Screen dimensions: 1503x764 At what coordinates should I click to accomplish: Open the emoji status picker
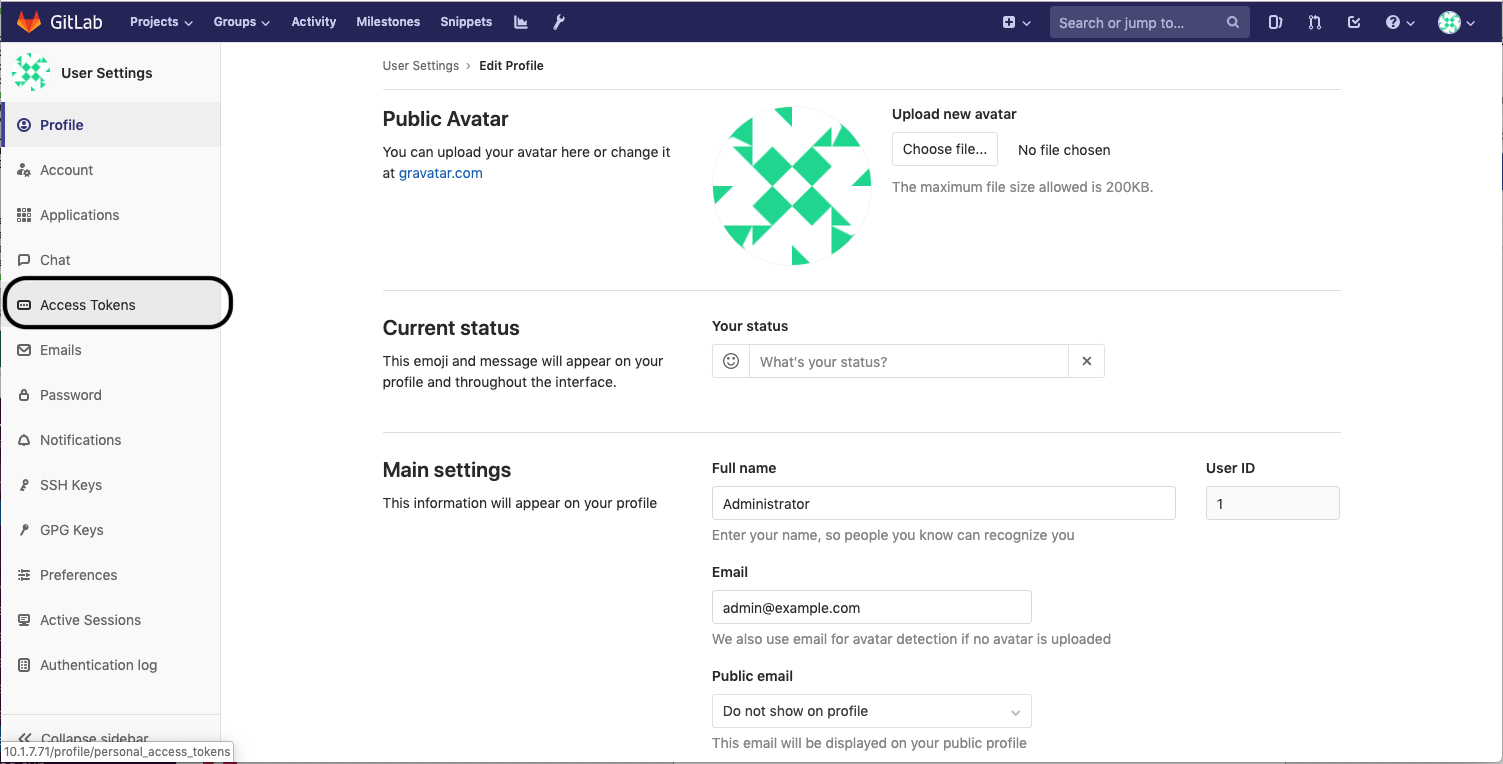point(731,361)
